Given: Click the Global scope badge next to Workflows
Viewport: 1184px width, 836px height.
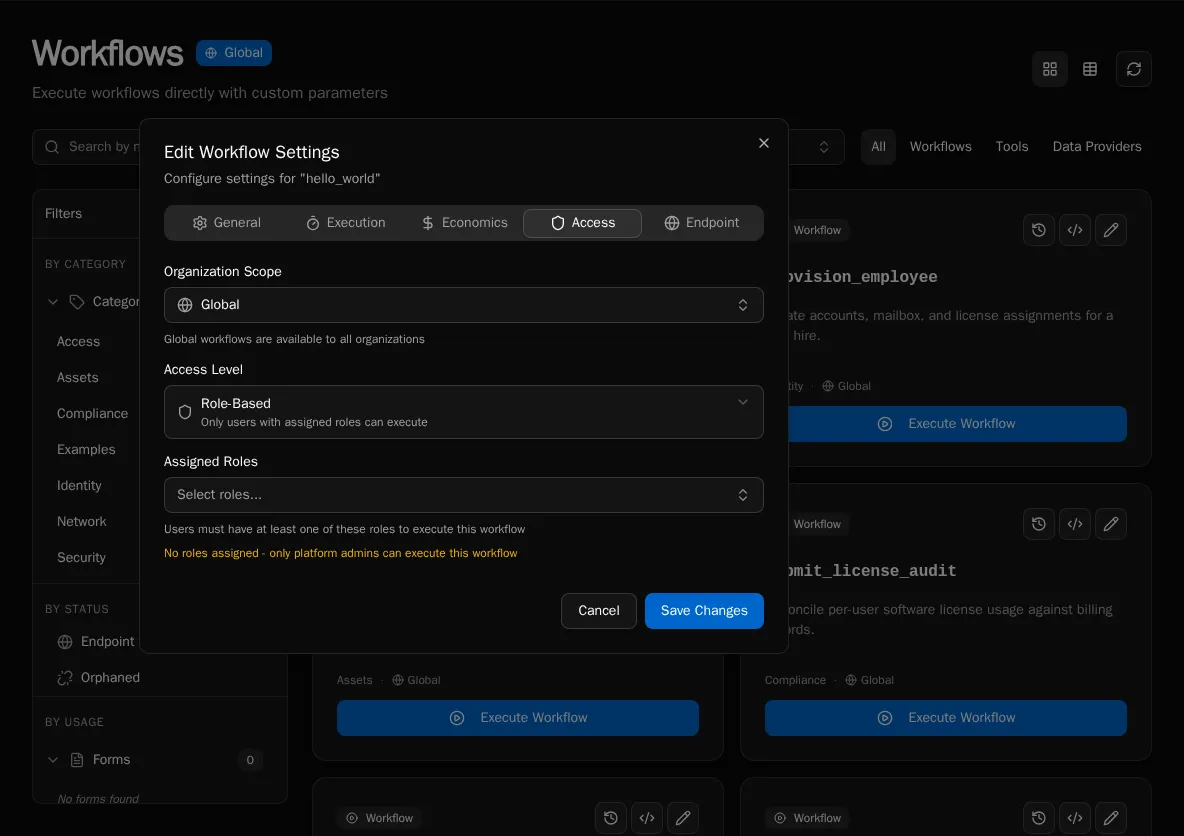Looking at the screenshot, I should [234, 53].
